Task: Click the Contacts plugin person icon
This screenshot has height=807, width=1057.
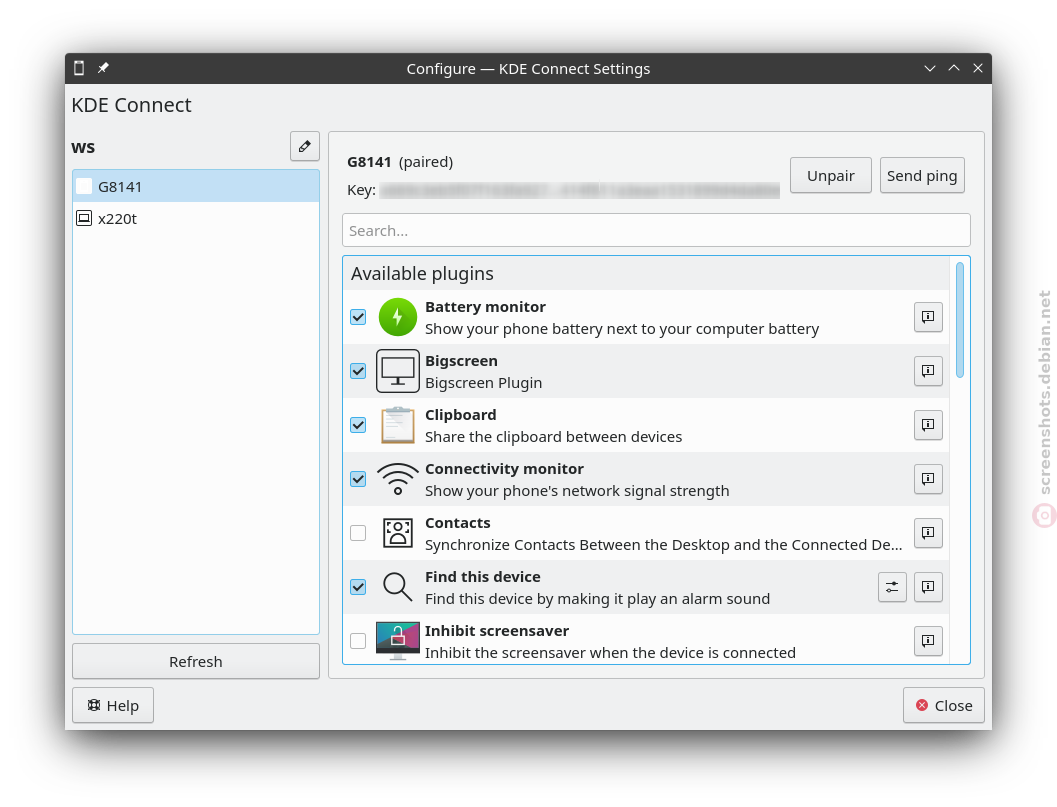Action: [x=398, y=533]
